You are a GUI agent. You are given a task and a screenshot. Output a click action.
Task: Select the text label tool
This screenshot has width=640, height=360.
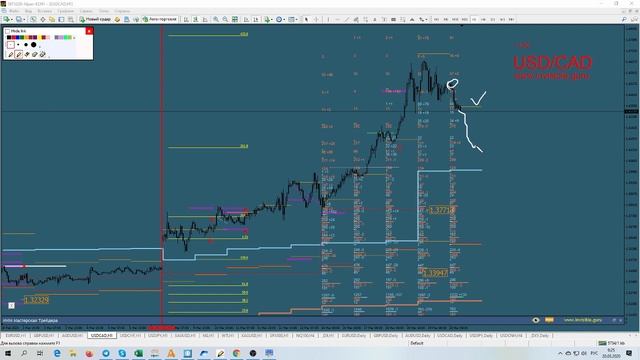(384, 19)
